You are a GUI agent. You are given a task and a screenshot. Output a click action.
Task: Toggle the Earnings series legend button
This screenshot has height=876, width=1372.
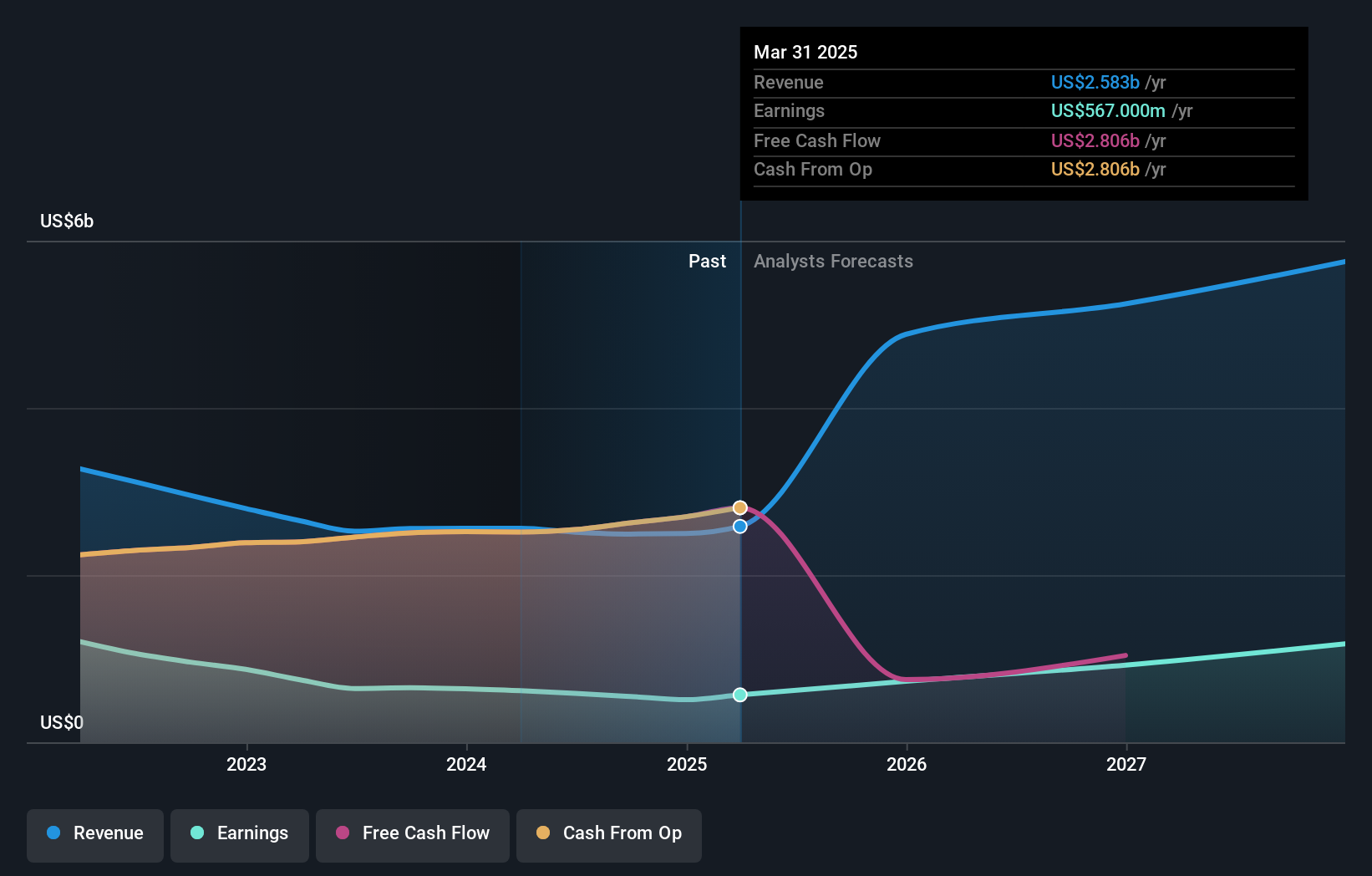(x=240, y=835)
